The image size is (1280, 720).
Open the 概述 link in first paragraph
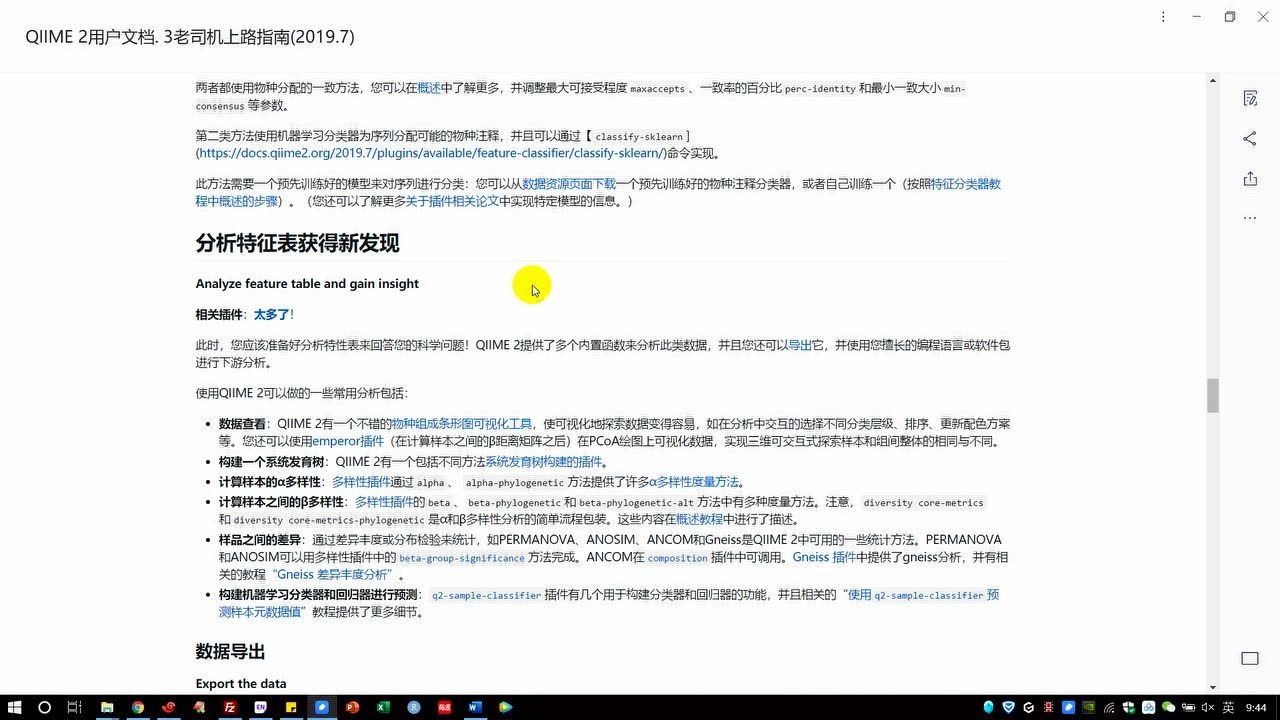click(429, 88)
